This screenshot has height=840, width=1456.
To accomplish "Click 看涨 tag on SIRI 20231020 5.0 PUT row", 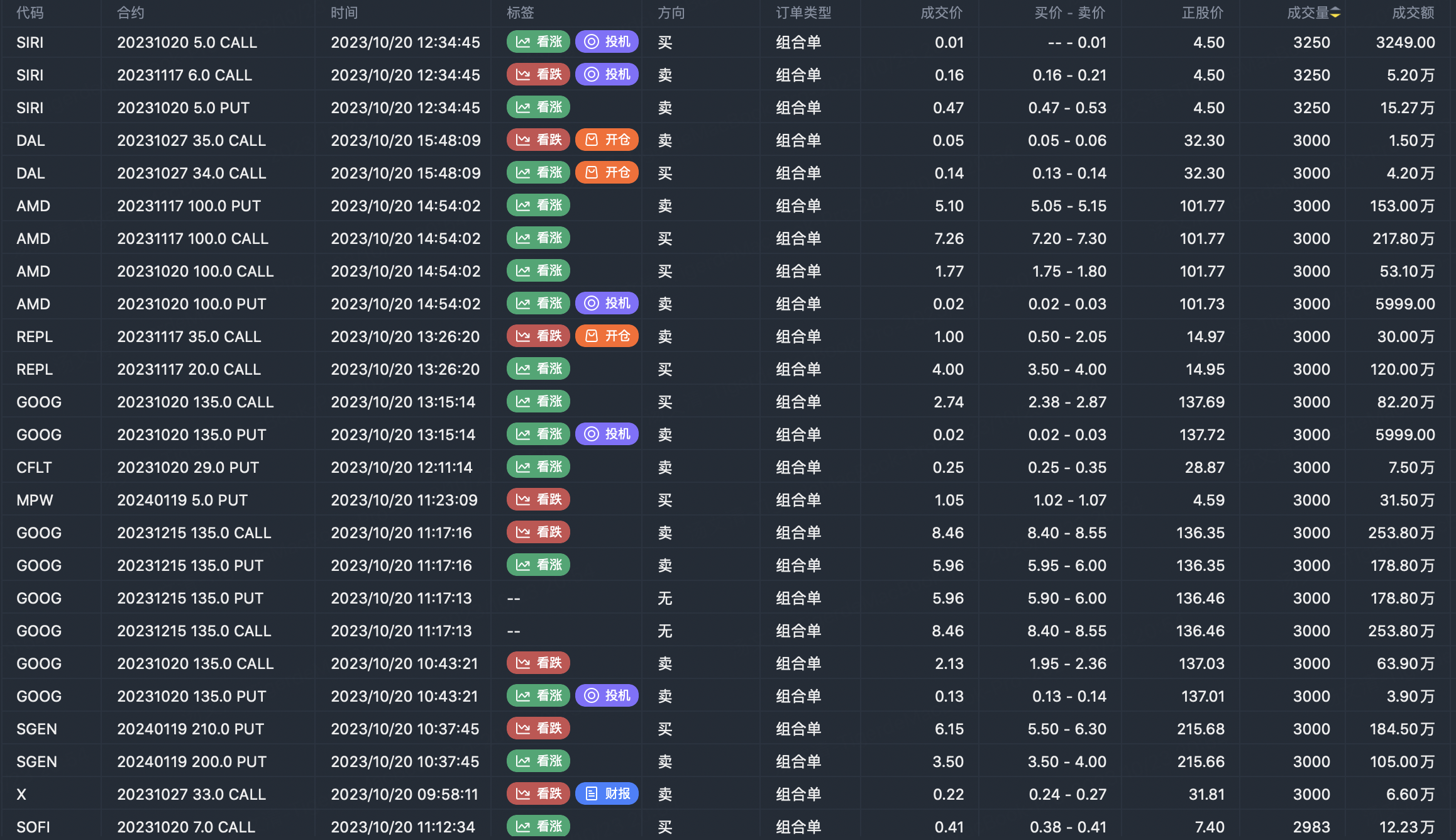I will (x=538, y=108).
